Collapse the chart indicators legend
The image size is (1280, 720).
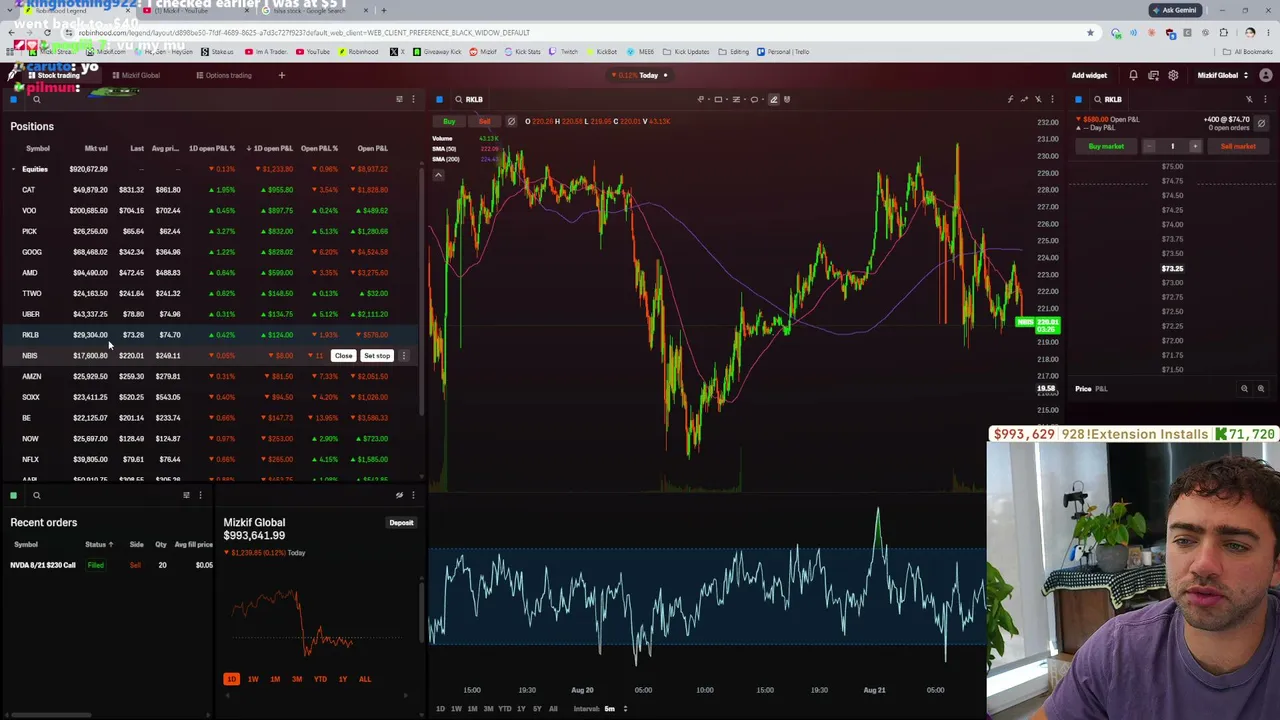point(438,175)
